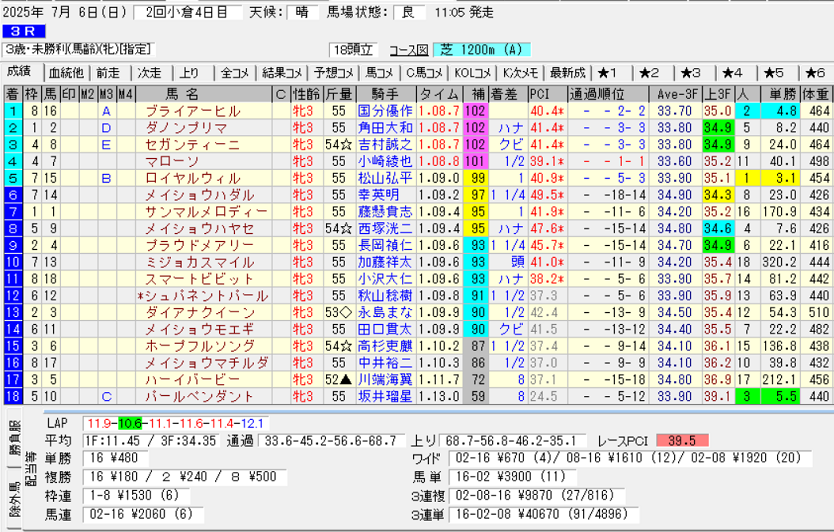
Task: Open the ★5 star tab
Action: 773,73
